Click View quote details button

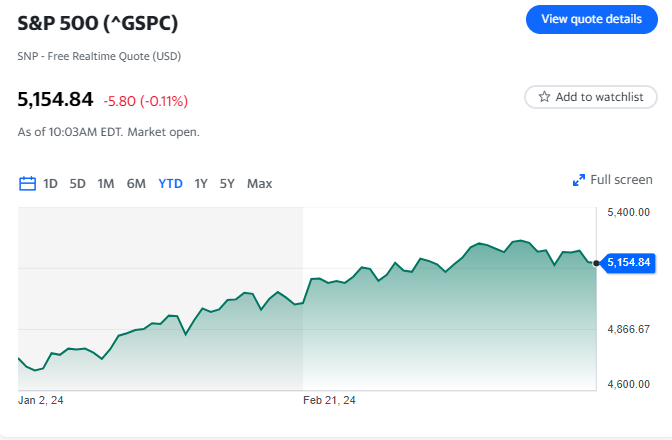point(591,19)
